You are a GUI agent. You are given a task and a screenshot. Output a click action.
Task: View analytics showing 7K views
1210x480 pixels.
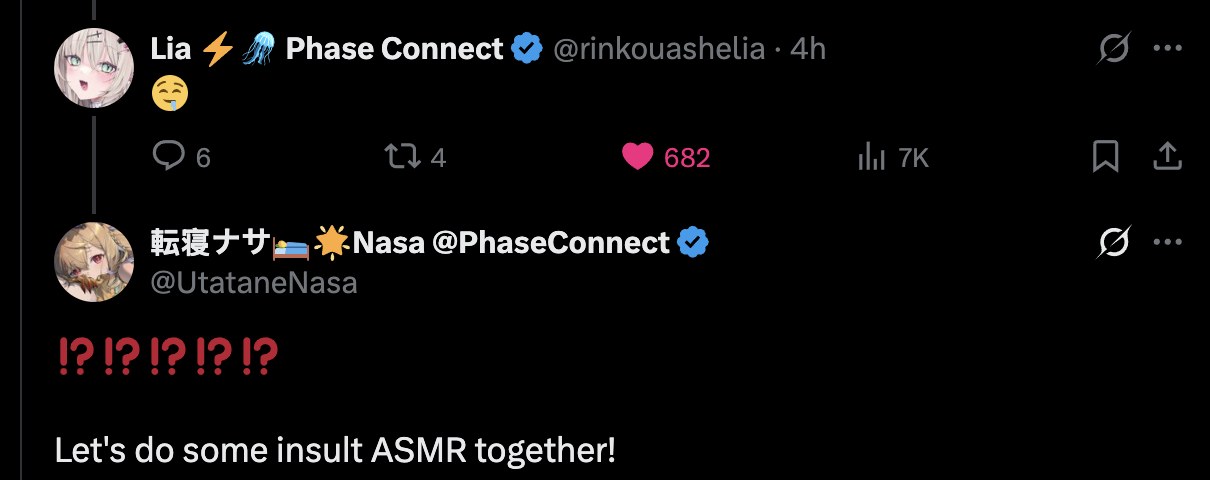tap(873, 156)
